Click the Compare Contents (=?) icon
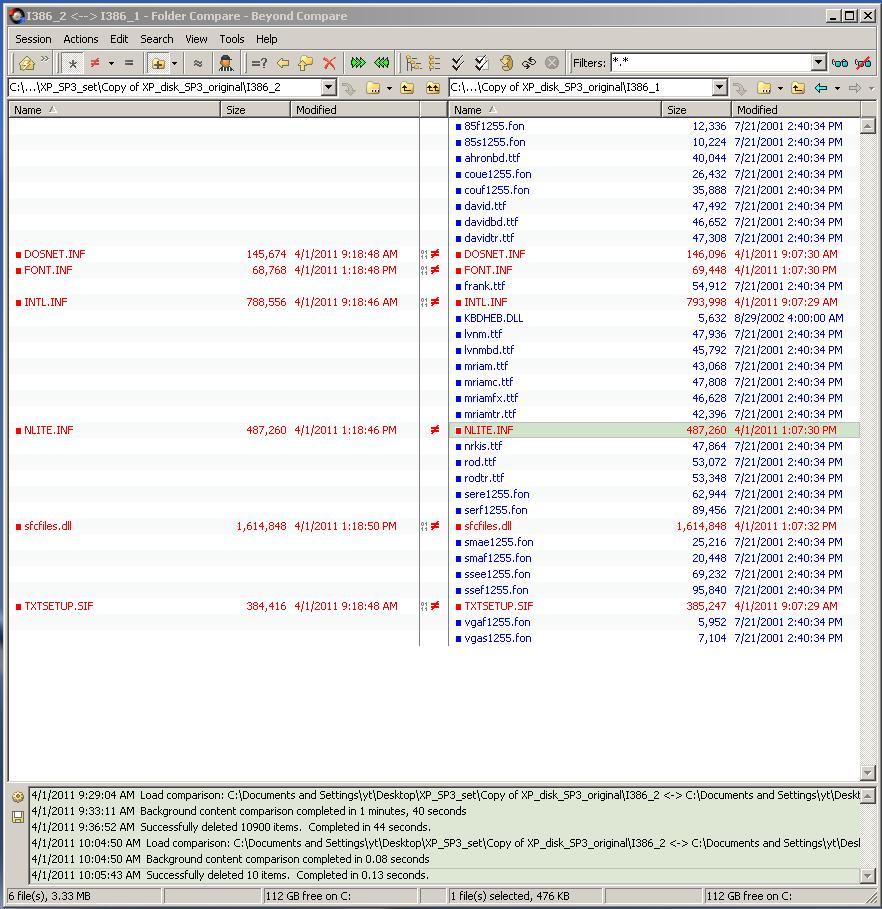This screenshot has height=909, width=882. (x=259, y=63)
